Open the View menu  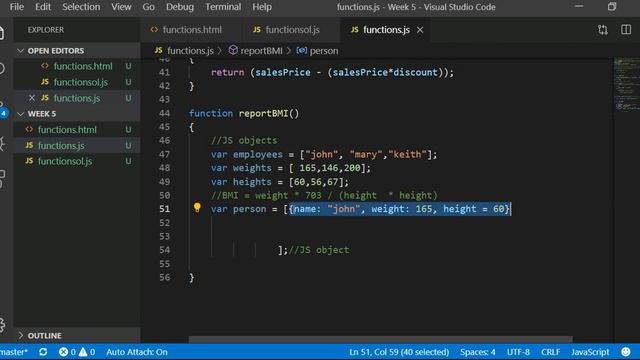pos(121,7)
